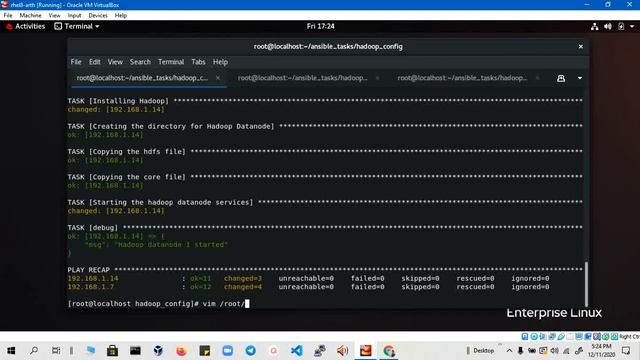640x360 pixels.
Task: Open the VirtualBox Machine menu
Action: [x=31, y=16]
